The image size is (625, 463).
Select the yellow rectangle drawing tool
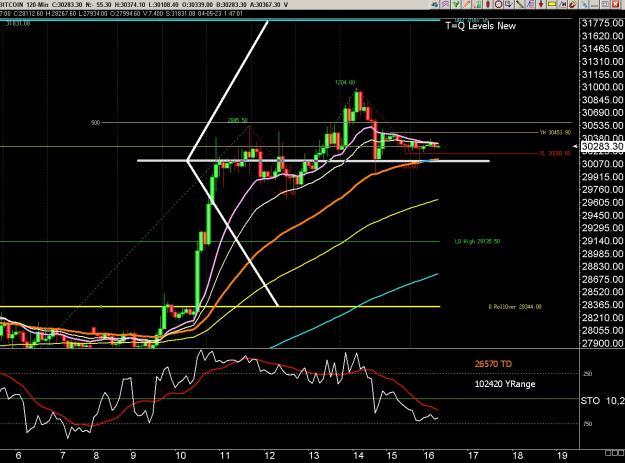552,4
